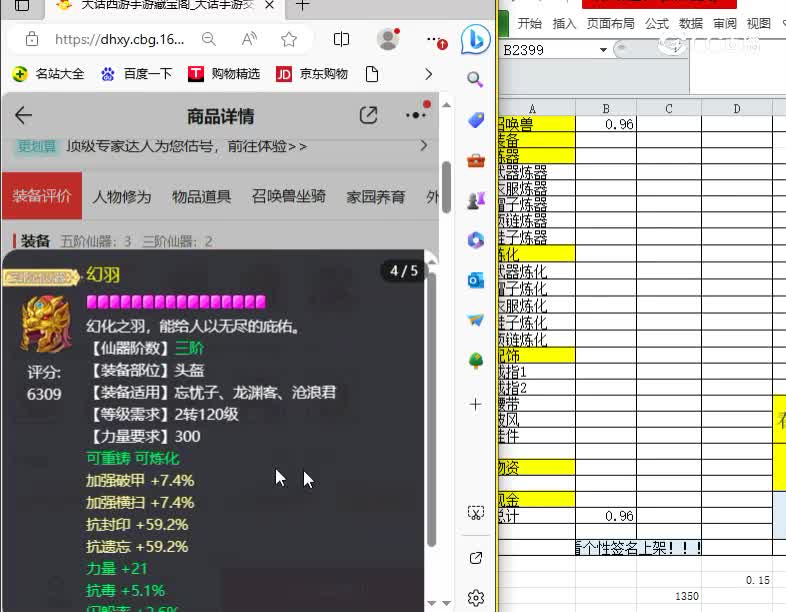This screenshot has width=786, height=612.
Task: Open Edge settings and more menu
Action: pyautogui.click(x=434, y=39)
